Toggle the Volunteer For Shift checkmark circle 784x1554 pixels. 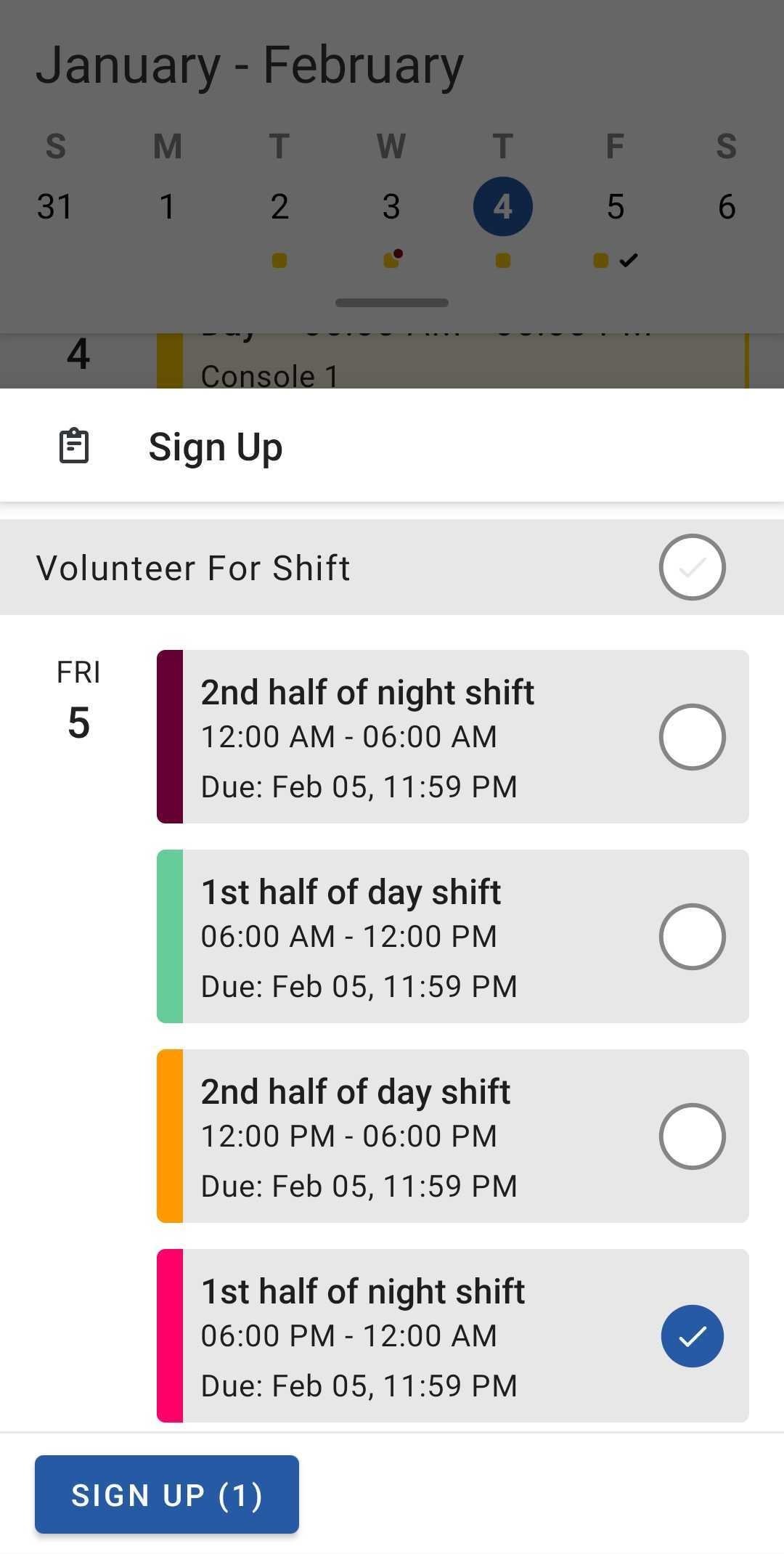tap(692, 567)
